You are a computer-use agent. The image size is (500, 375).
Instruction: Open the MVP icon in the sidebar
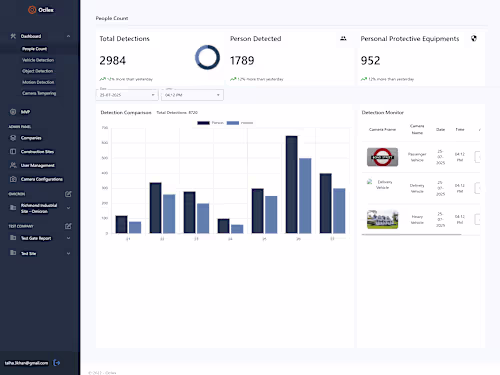coord(13,112)
